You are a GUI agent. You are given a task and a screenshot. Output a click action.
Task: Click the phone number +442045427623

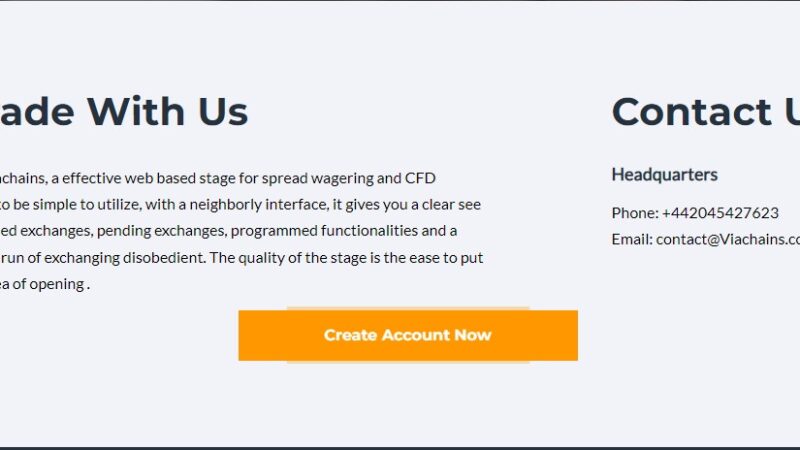tap(720, 213)
